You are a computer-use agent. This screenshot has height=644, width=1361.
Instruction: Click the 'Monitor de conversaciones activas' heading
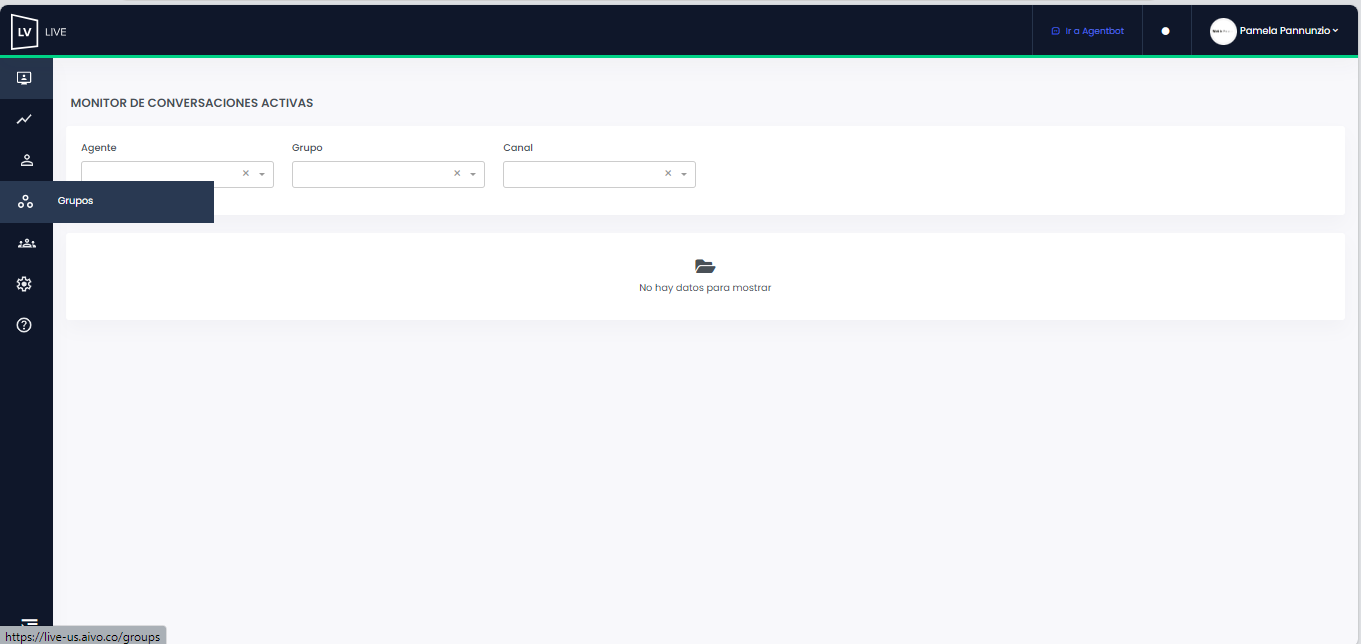(192, 103)
